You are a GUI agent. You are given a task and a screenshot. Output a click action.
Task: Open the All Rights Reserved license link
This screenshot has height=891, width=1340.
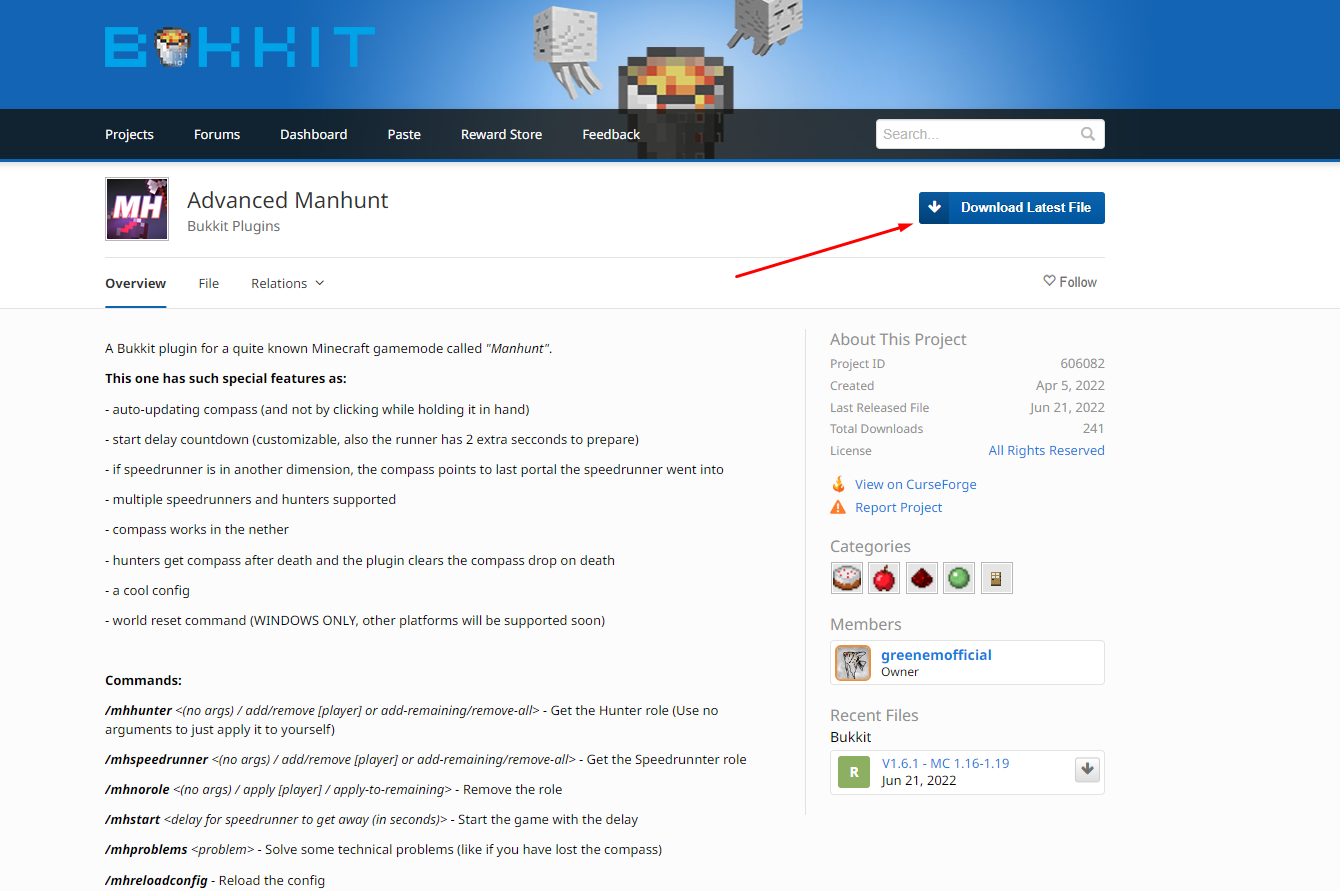coord(1047,450)
